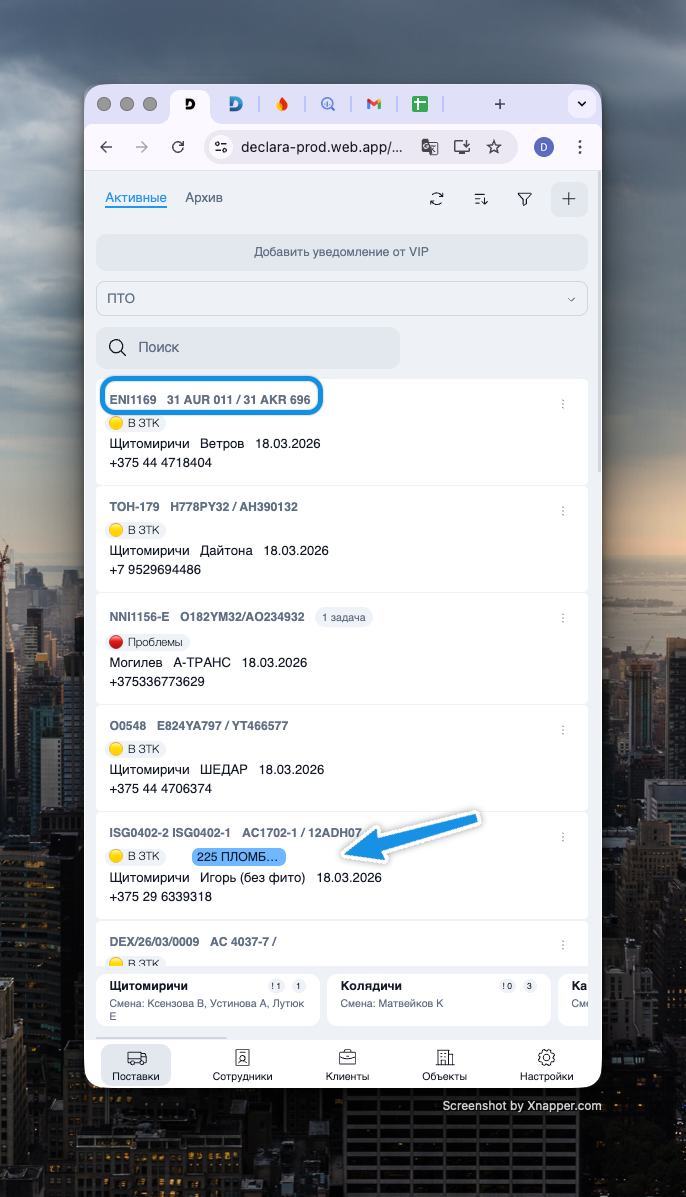
Task: Switch to the flame icon browser tab
Action: 282,104
